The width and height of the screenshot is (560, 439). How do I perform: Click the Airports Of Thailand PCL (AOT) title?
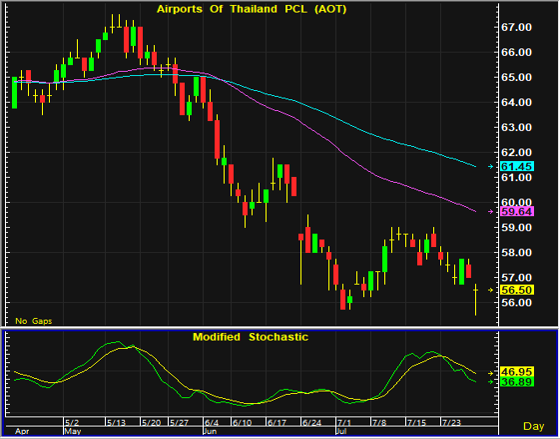coord(252,9)
